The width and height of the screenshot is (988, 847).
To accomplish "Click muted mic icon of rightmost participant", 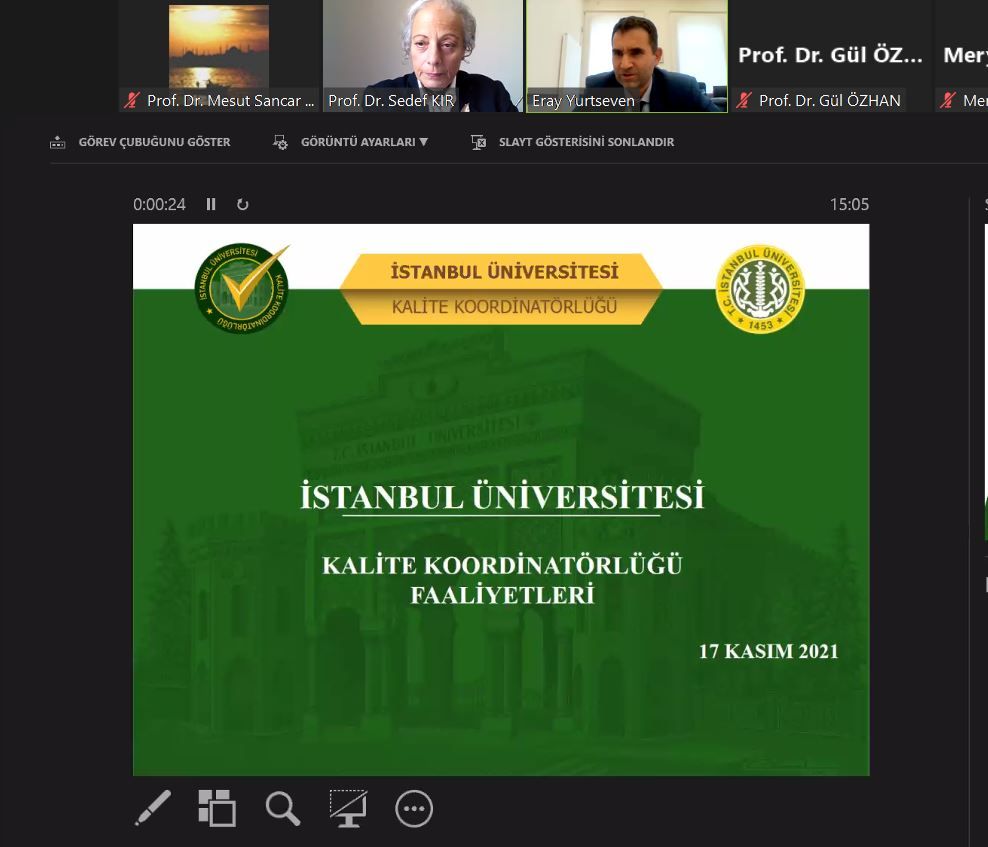I will point(948,101).
